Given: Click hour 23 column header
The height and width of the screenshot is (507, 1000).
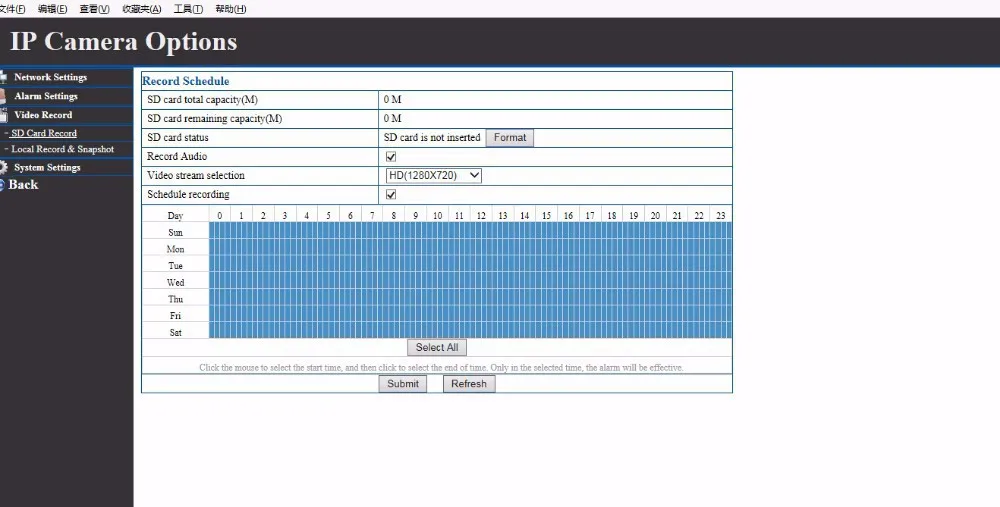Looking at the screenshot, I should [721, 216].
